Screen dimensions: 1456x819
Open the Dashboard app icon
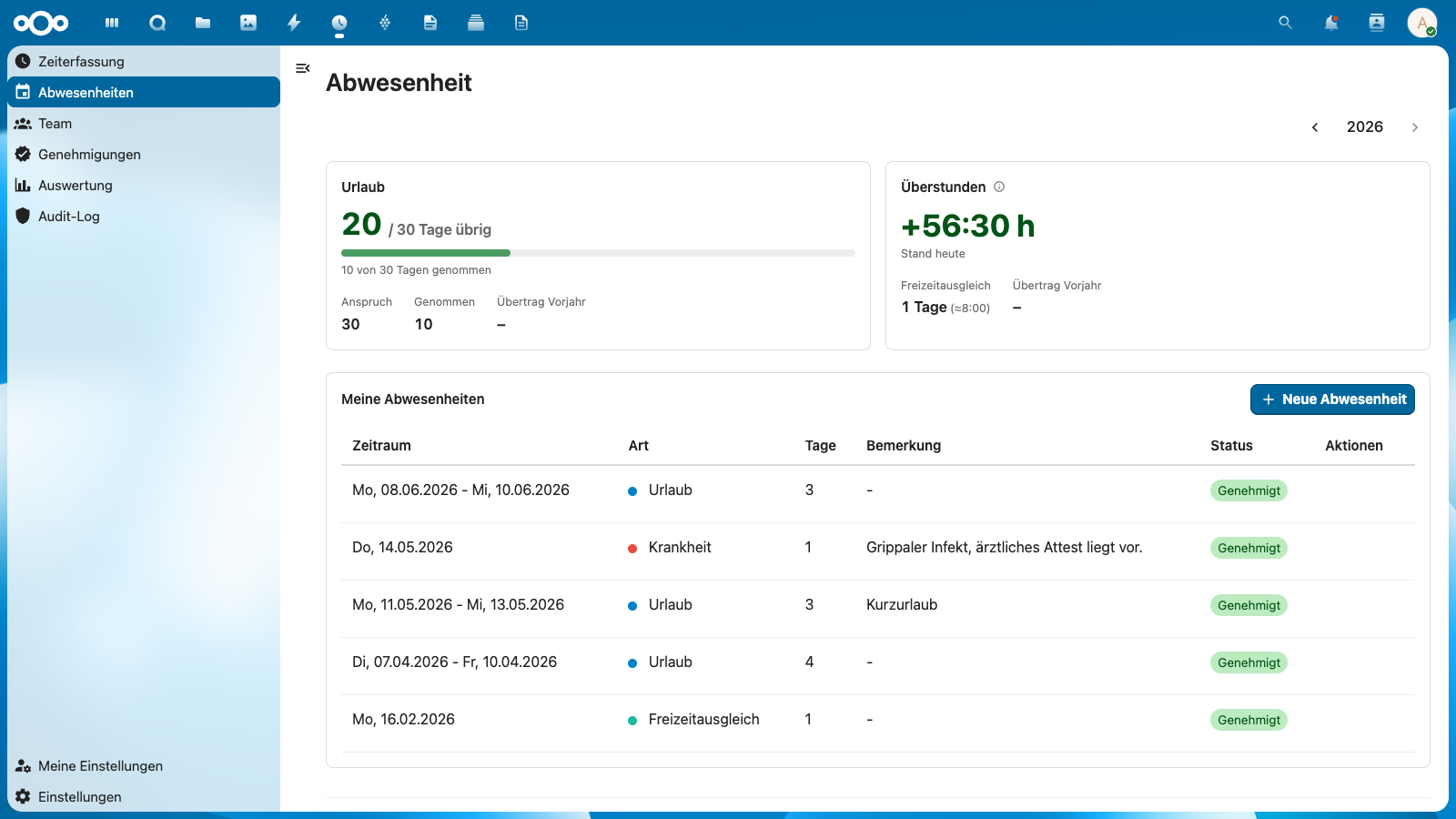pyautogui.click(x=112, y=23)
